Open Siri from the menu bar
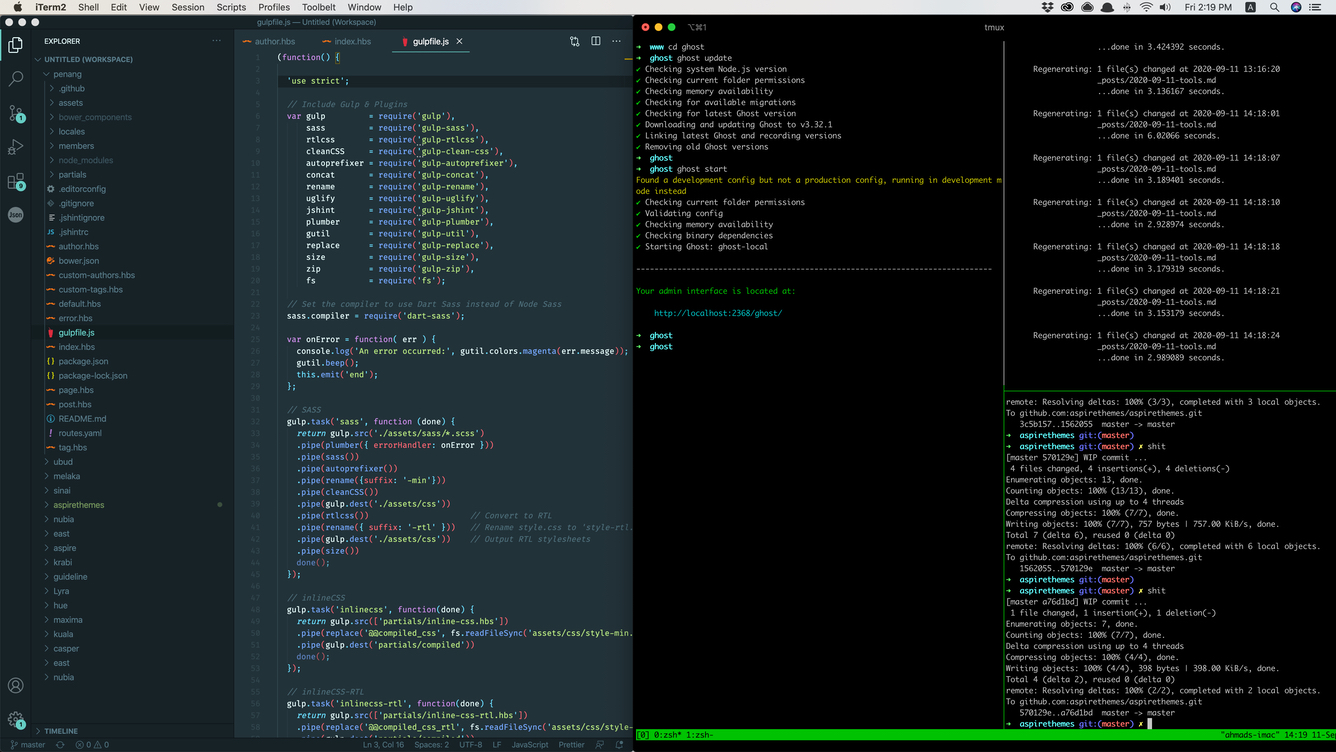 point(1297,7)
